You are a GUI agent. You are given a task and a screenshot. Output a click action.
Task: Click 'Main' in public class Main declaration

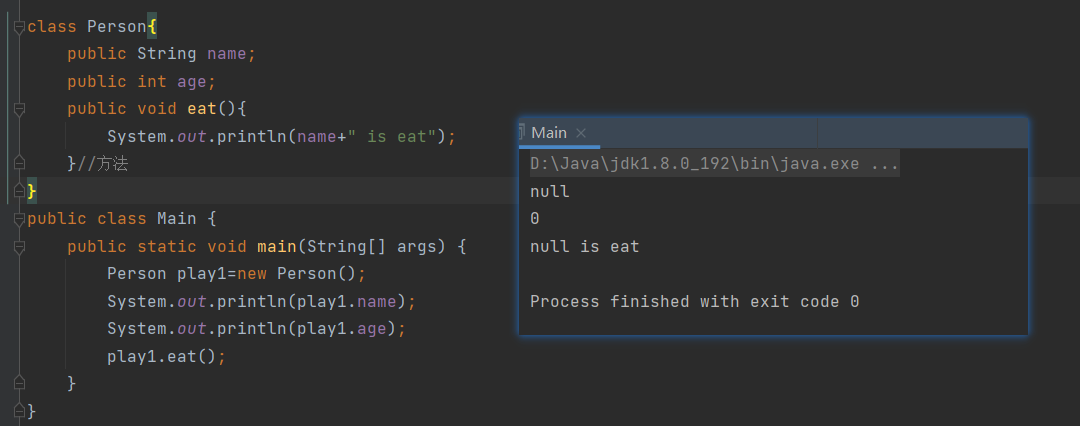177,219
